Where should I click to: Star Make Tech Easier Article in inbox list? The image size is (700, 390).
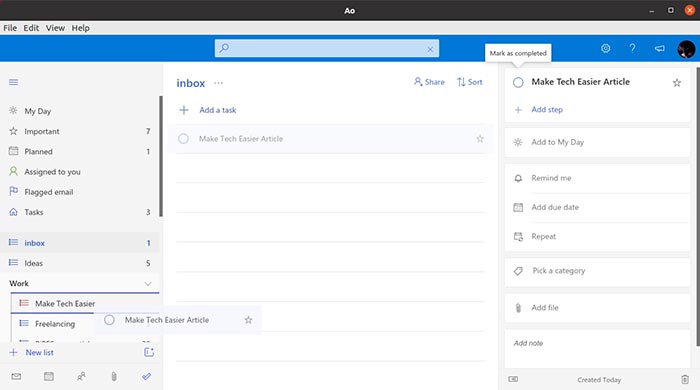pyautogui.click(x=480, y=139)
